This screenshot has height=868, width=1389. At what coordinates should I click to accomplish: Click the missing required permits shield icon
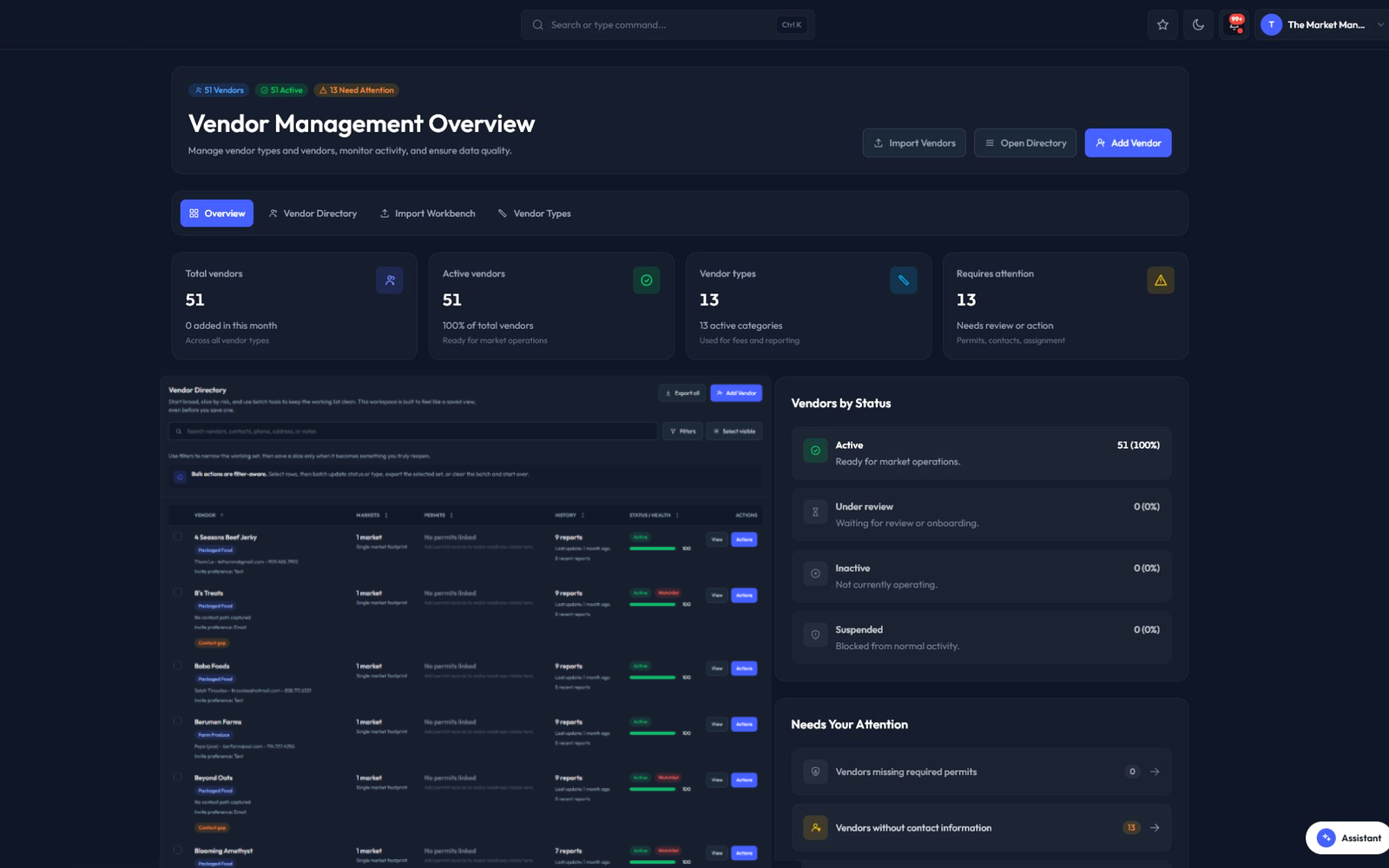click(x=815, y=772)
